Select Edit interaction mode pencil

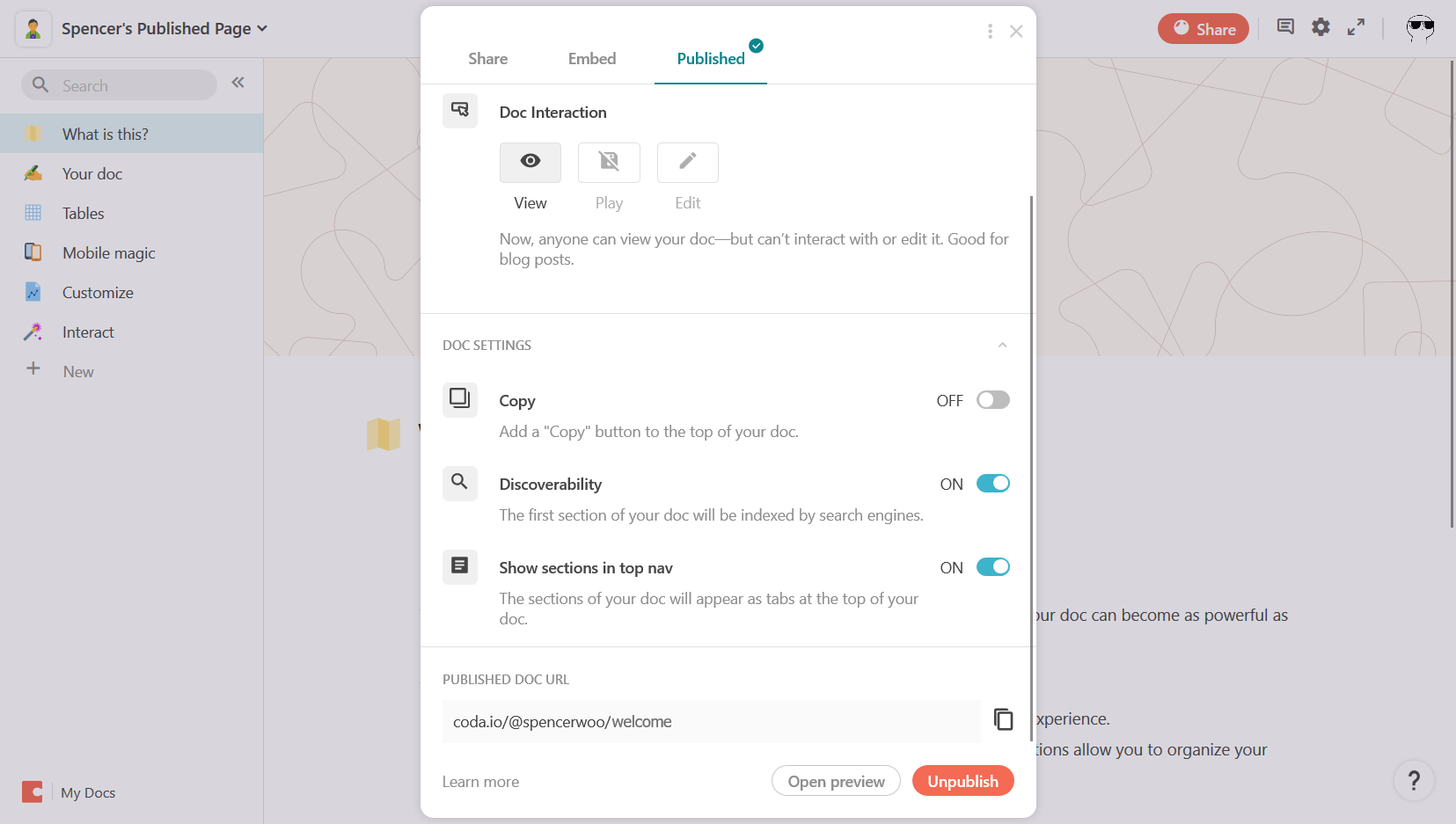(x=688, y=162)
